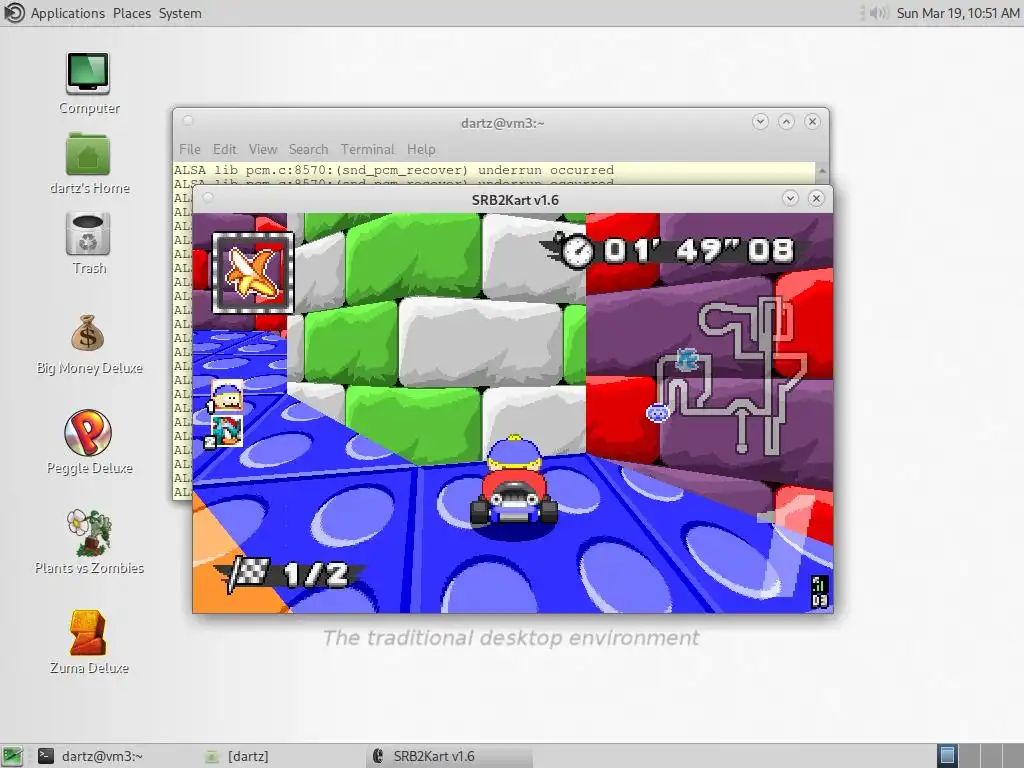
Task: Click the show desktop button in the taskbar
Action: click(x=12, y=756)
